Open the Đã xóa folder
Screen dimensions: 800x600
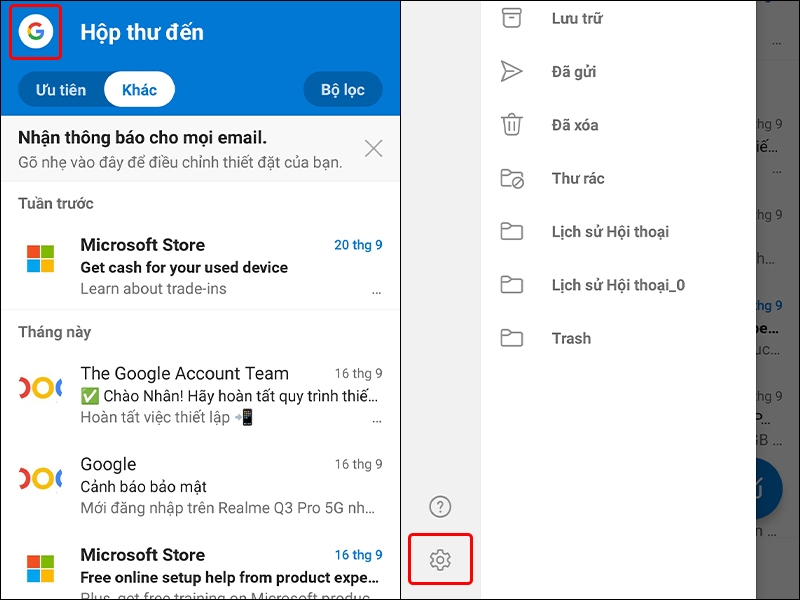(x=575, y=125)
